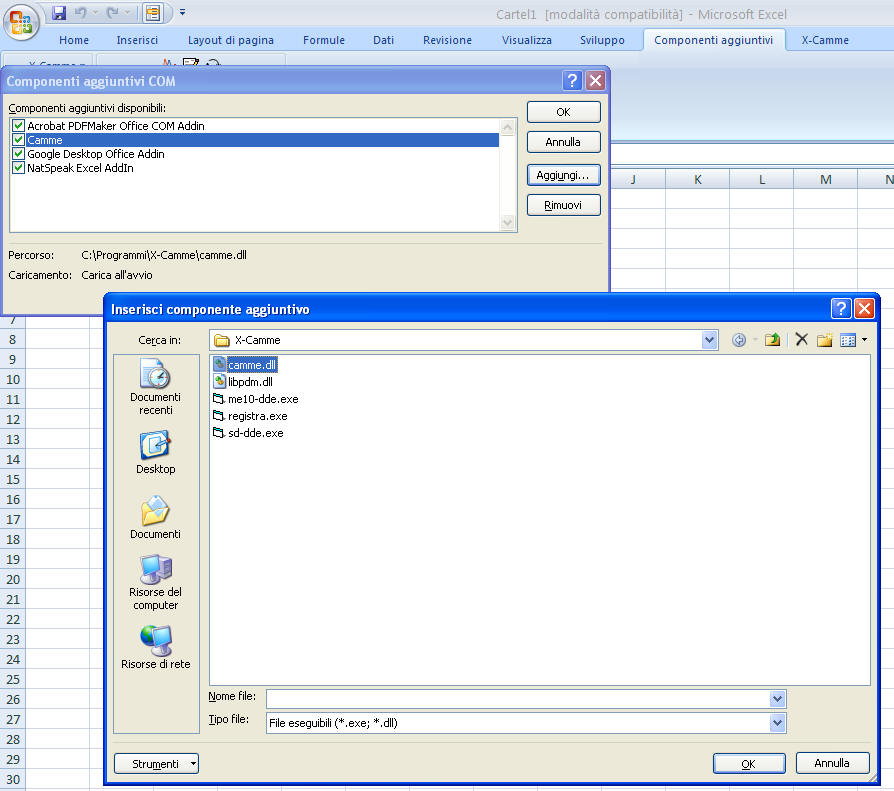The height and width of the screenshot is (791, 894).
Task: Go up one folder level in file dialog
Action: pyautogui.click(x=773, y=340)
